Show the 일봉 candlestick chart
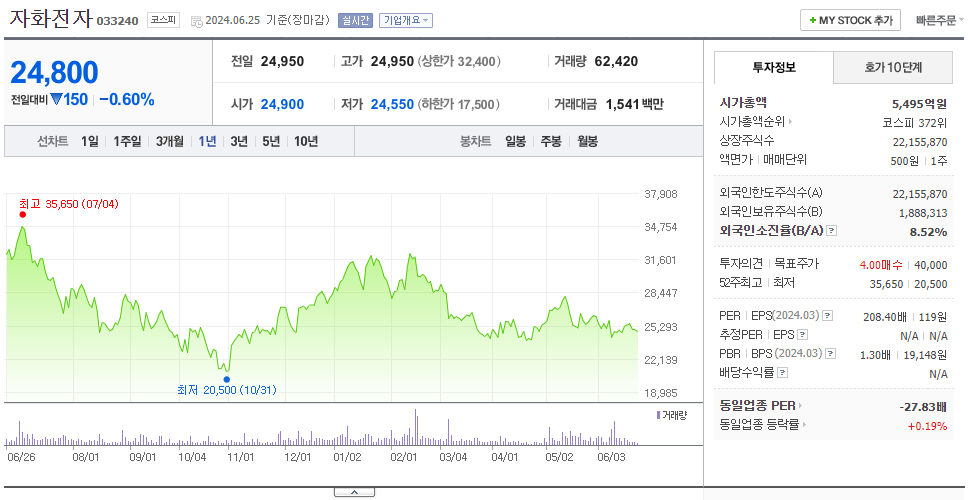This screenshot has height=500, width=968. [515, 141]
